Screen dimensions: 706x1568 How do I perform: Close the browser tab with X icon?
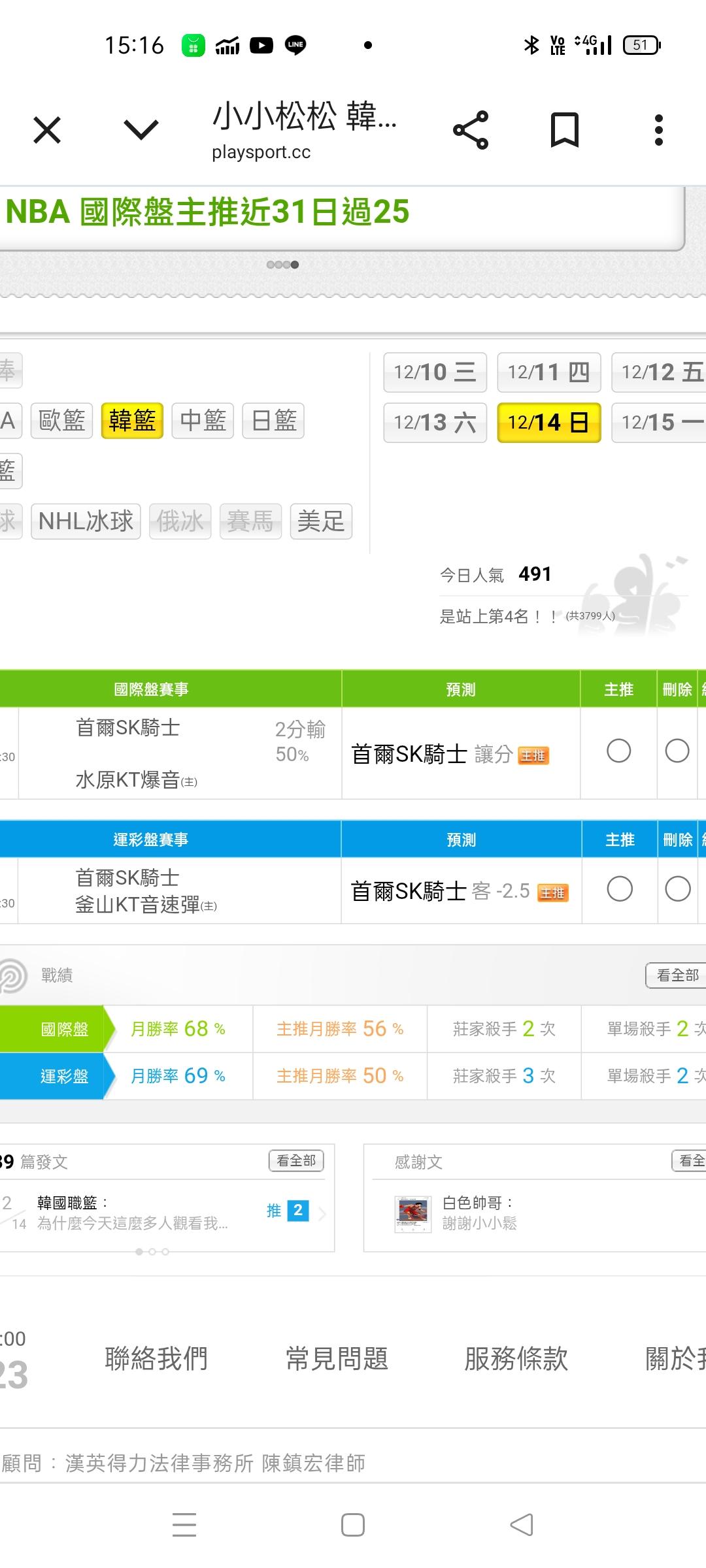coord(47,130)
